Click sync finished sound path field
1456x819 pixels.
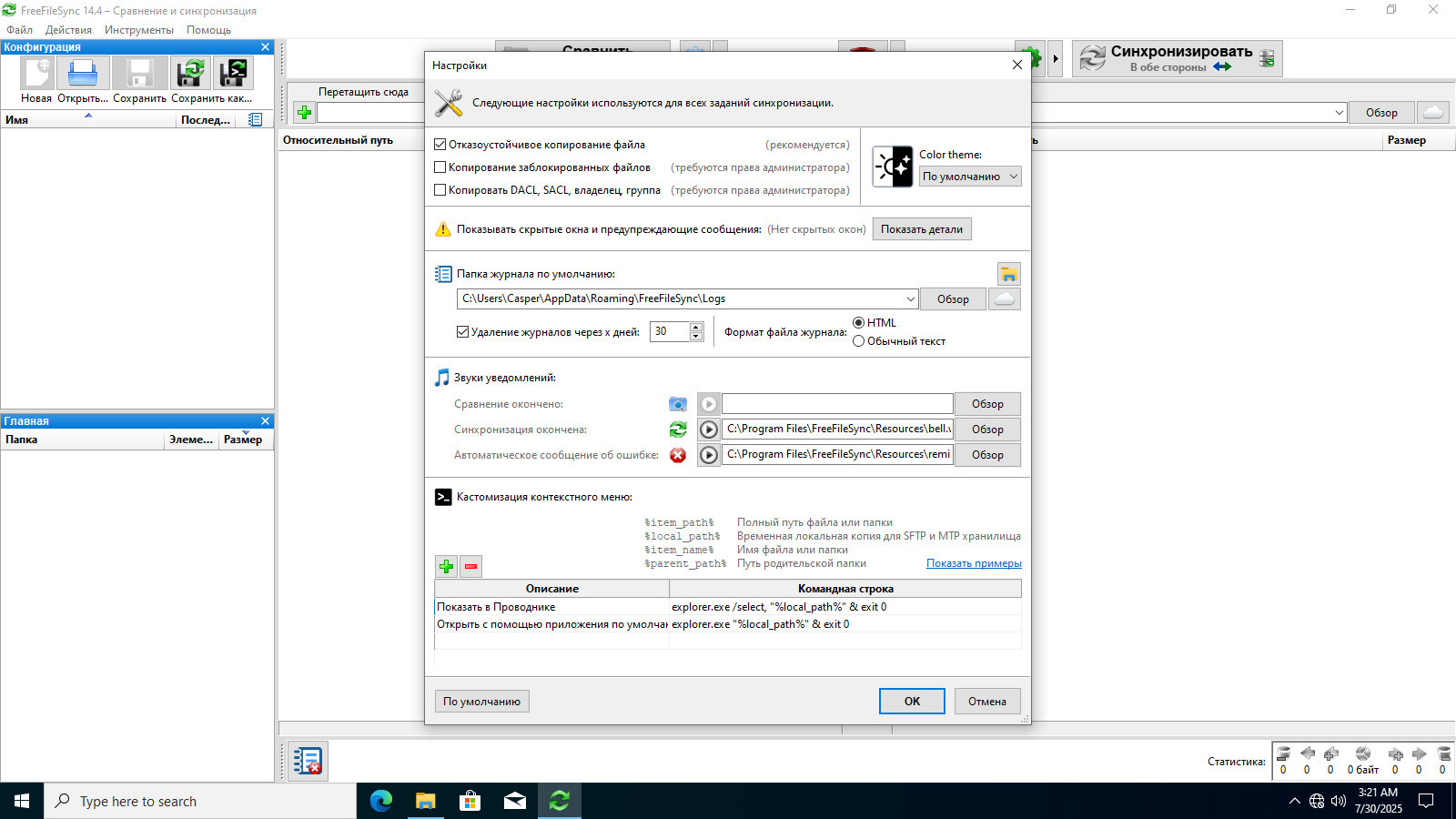[837, 430]
